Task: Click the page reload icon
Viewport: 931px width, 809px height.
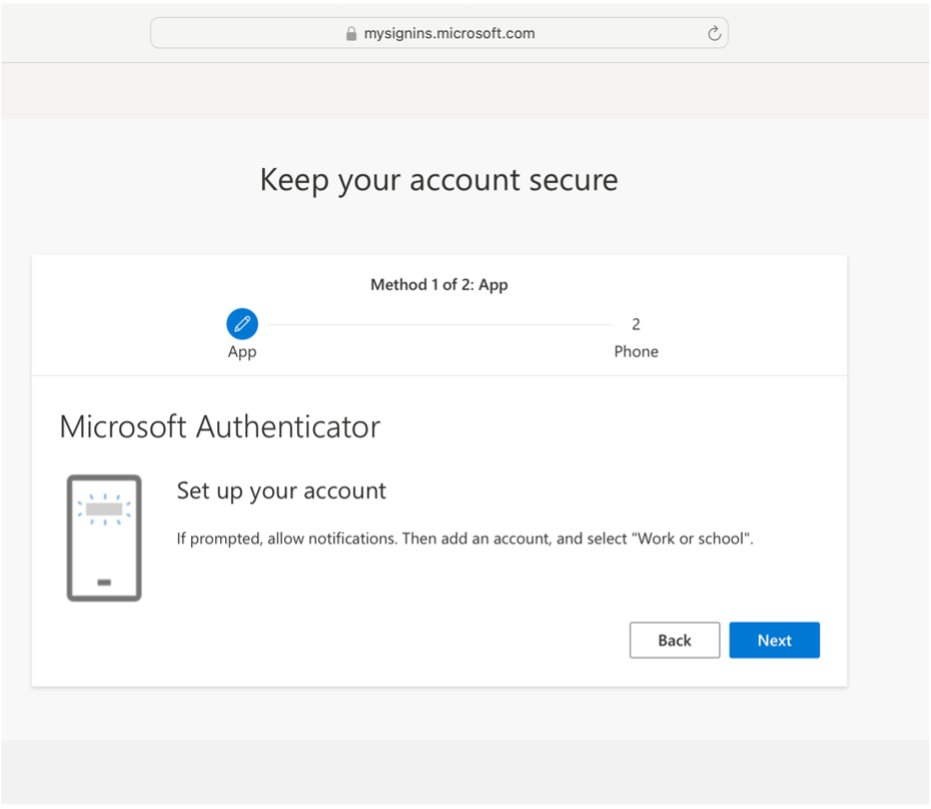Action: click(713, 32)
